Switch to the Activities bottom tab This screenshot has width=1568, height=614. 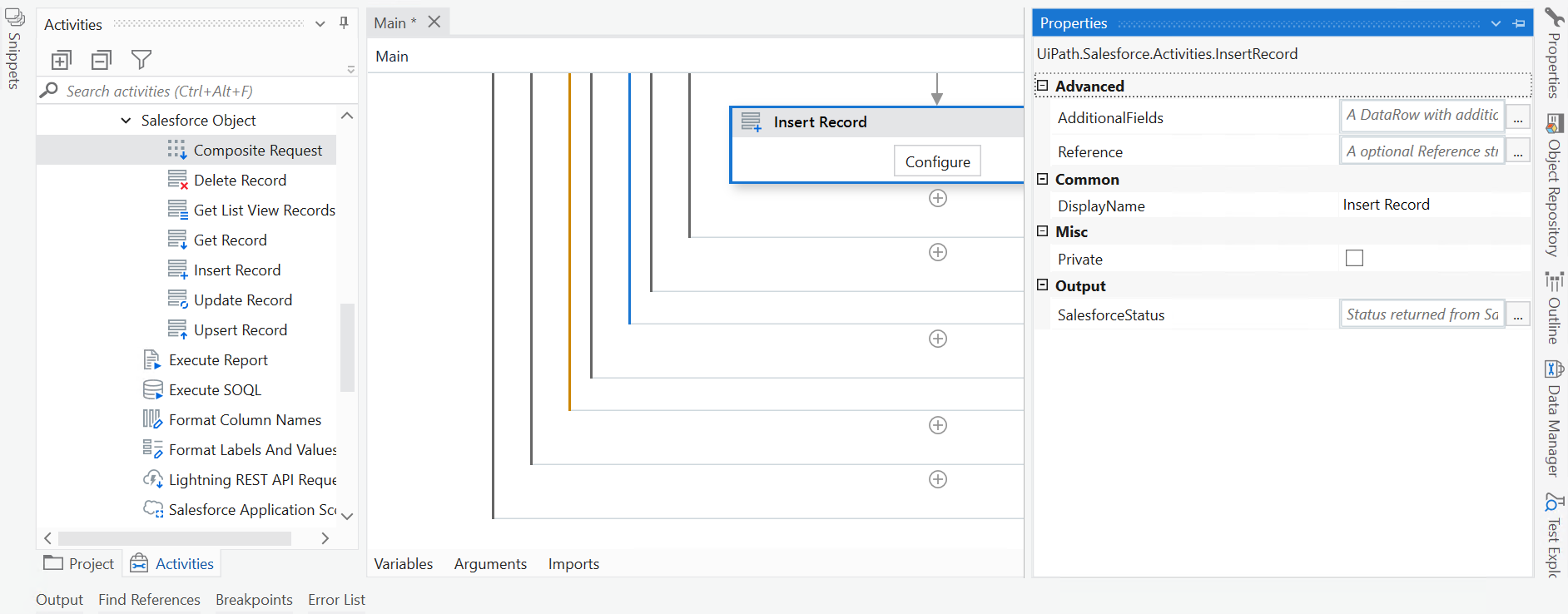click(172, 563)
